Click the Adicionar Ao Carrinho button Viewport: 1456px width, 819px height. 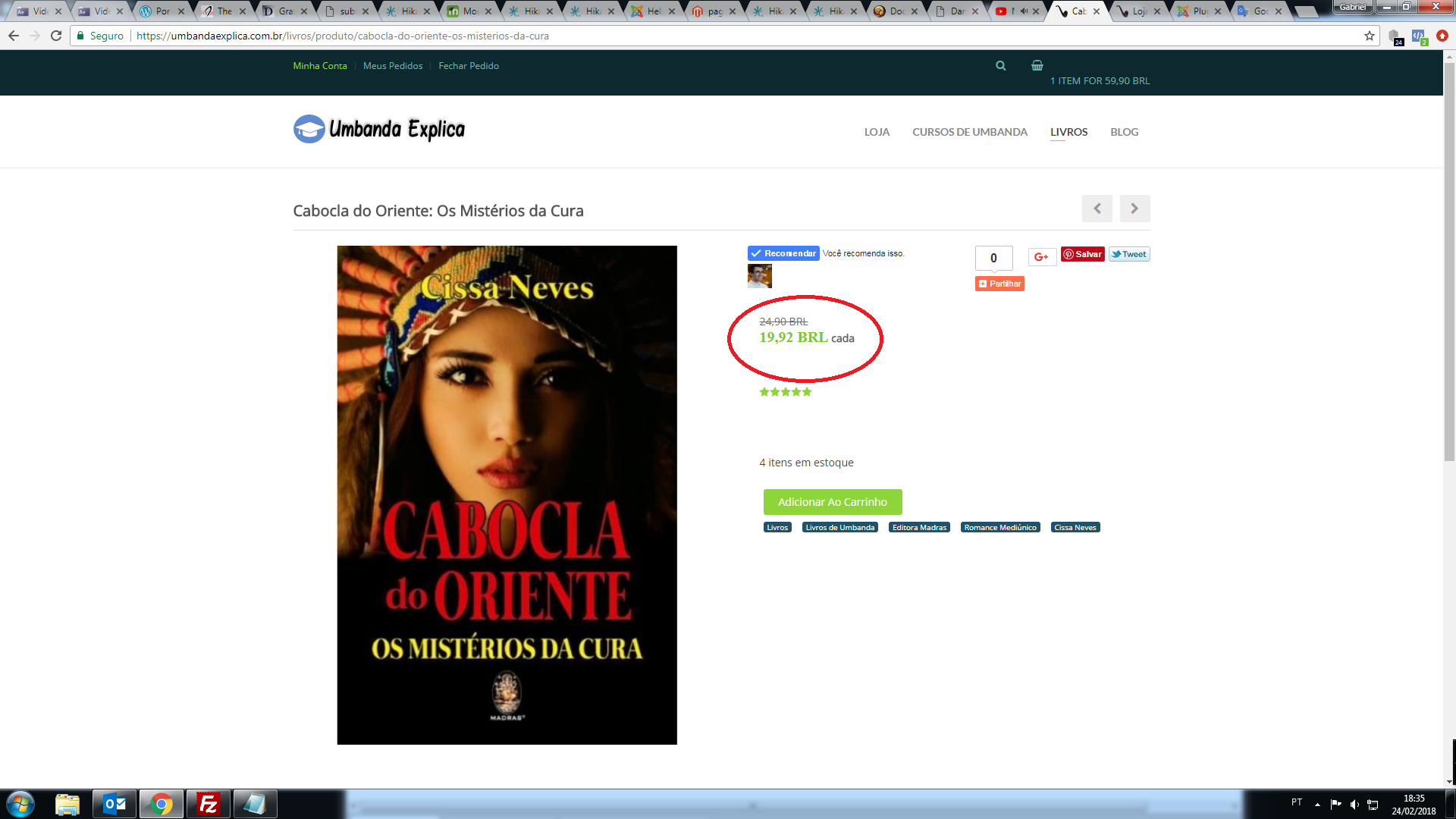coord(832,502)
